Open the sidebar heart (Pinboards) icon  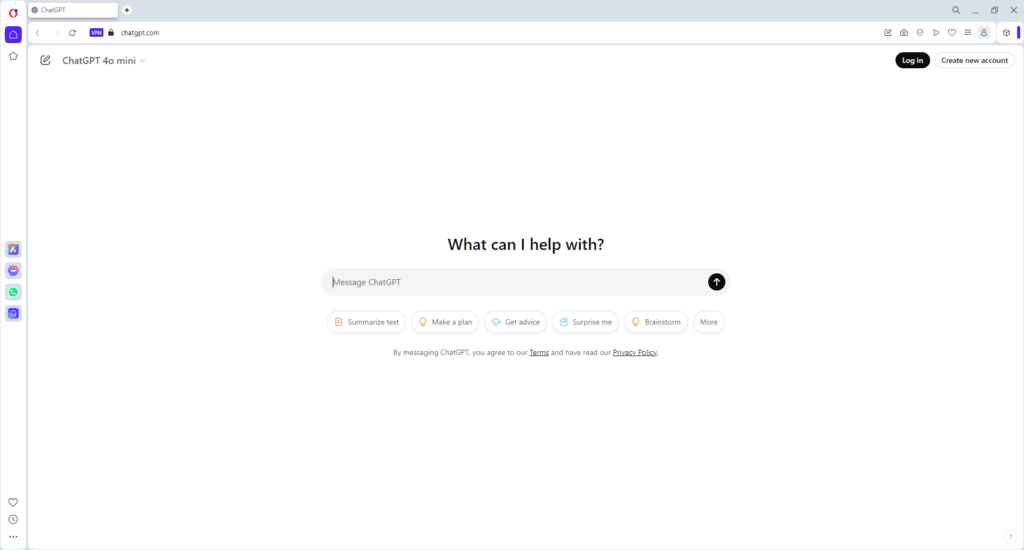coord(13,502)
